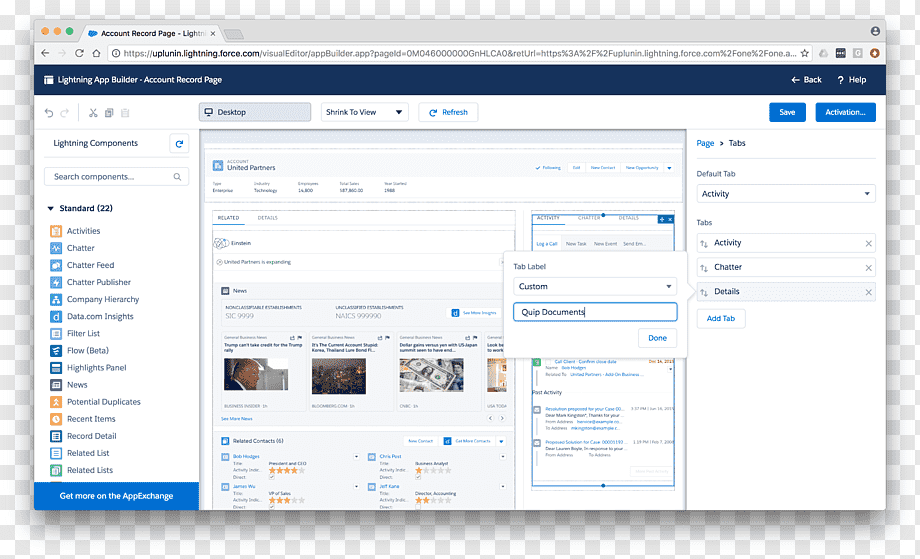Image resolution: width=920 pixels, height=559 pixels.
Task: Select the Company Hierarchy component icon
Action: click(x=56, y=299)
